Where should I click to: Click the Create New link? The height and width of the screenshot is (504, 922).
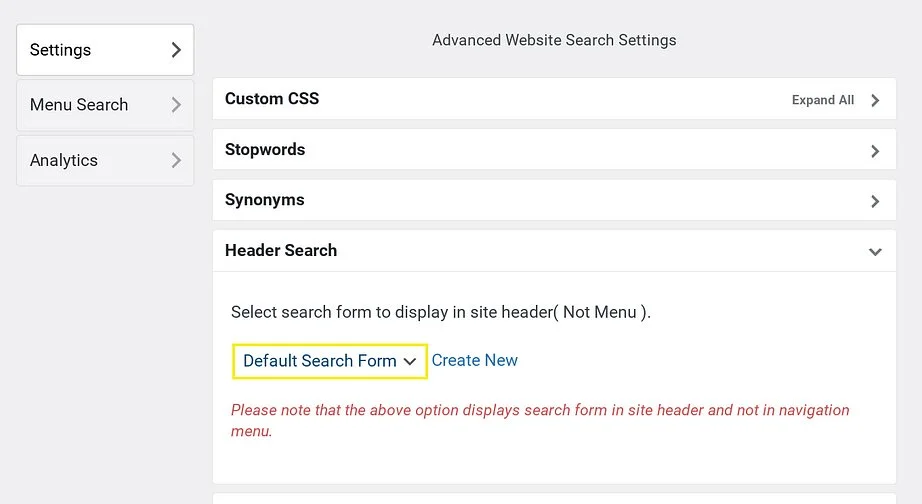pyautogui.click(x=475, y=361)
